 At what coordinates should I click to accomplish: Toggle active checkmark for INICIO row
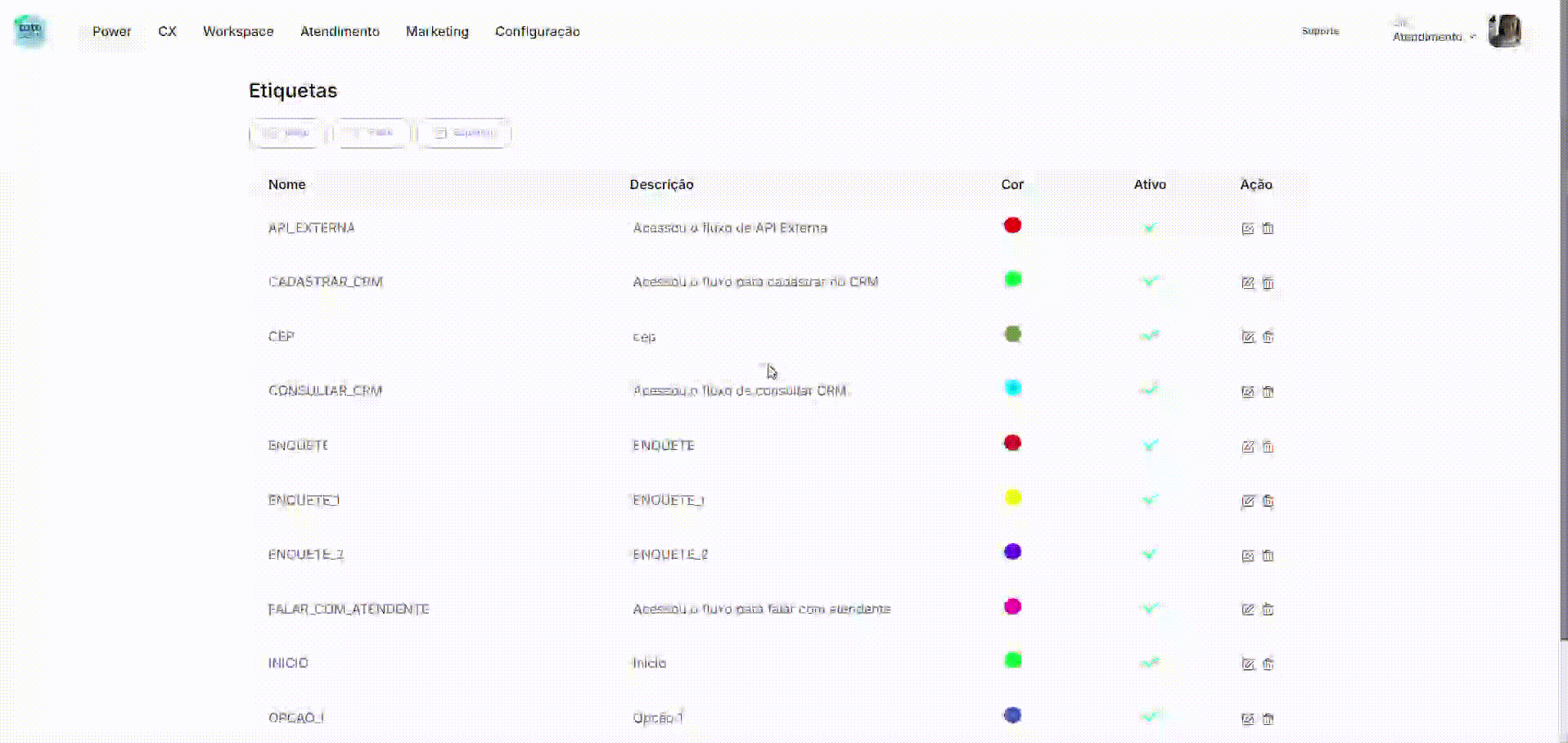pyautogui.click(x=1149, y=662)
